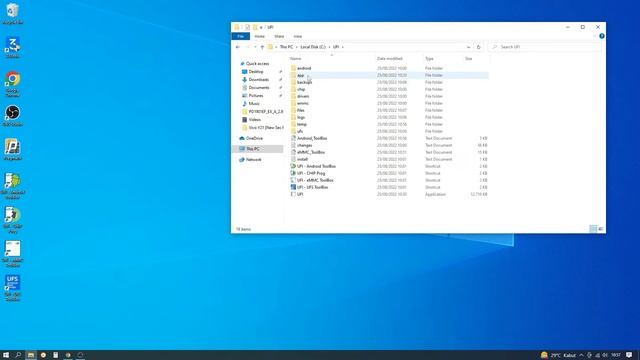Open Videos in navigation pane
Viewport: 640px width, 360px height.
point(255,120)
